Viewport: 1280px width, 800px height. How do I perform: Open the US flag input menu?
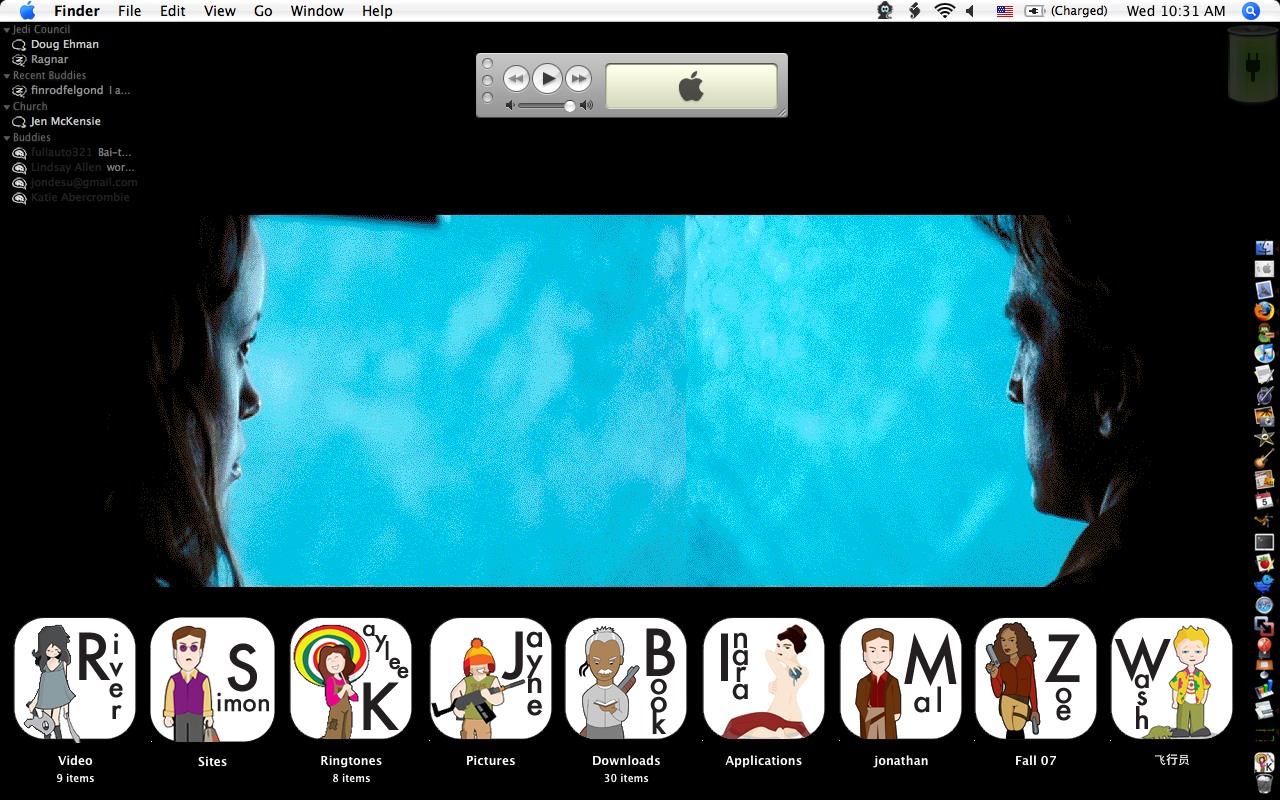[1005, 11]
